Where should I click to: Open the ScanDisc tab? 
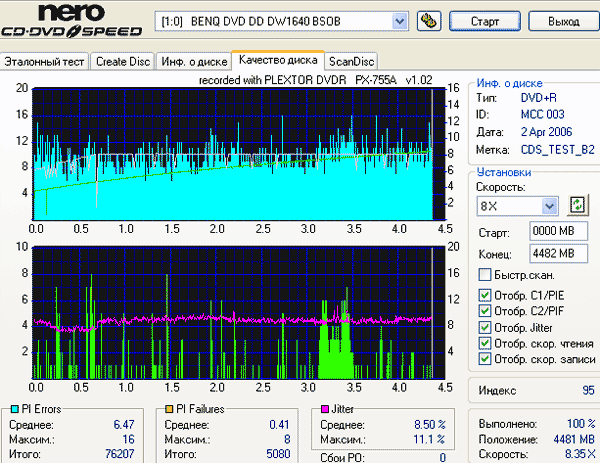click(x=351, y=62)
